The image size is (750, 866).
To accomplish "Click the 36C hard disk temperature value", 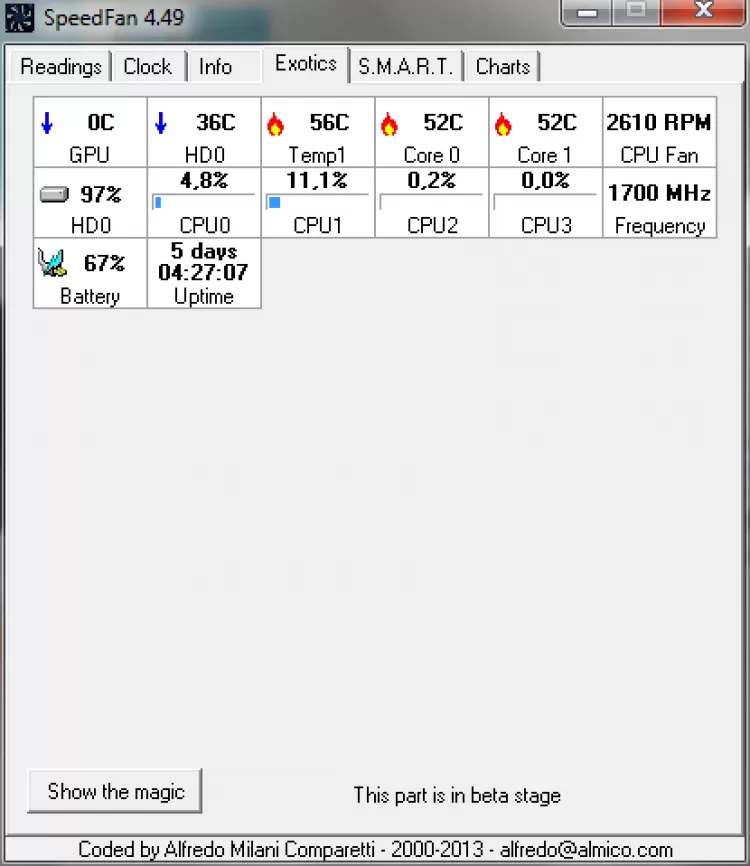I will coord(215,123).
